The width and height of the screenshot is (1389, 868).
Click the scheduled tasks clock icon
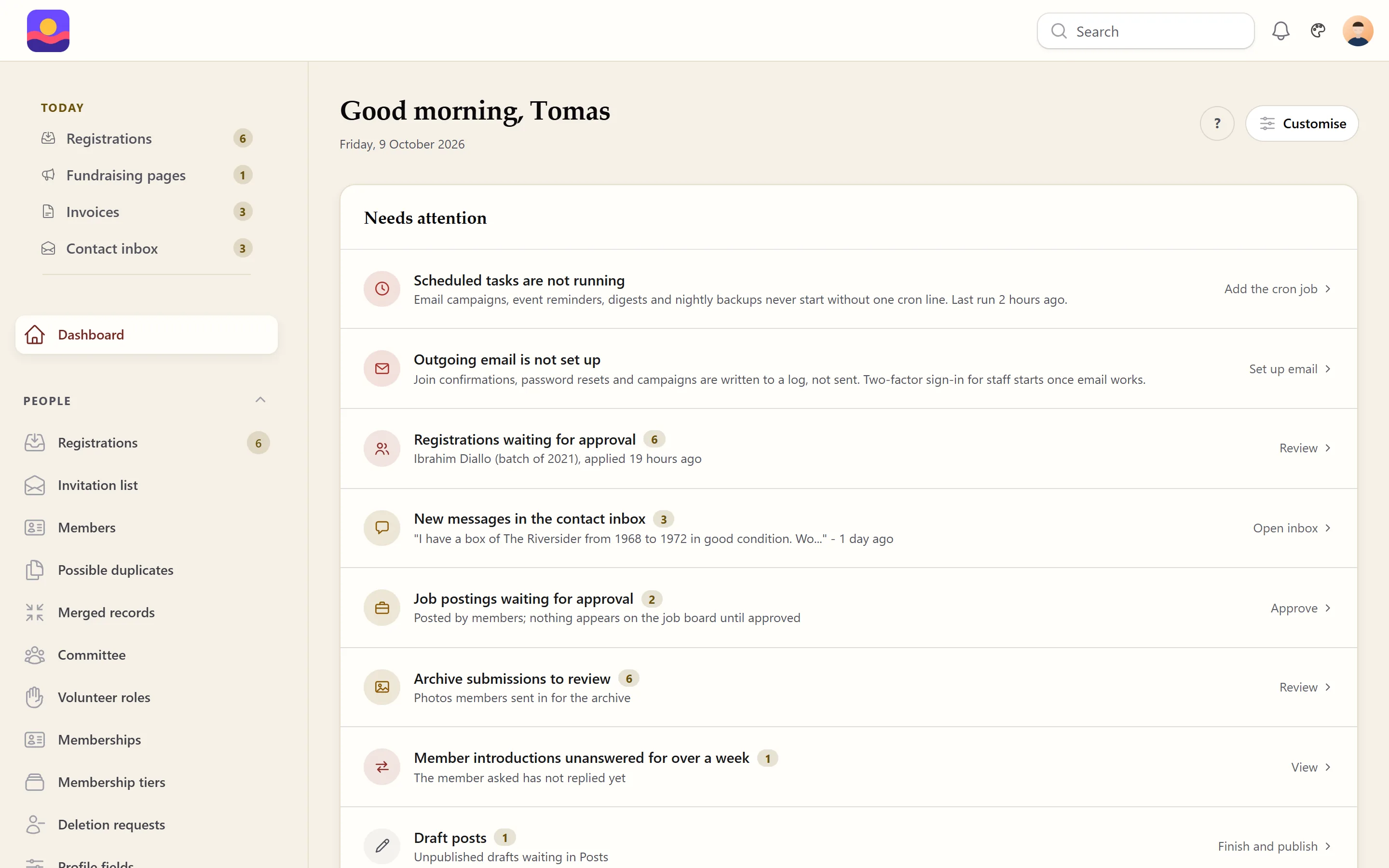[381, 289]
